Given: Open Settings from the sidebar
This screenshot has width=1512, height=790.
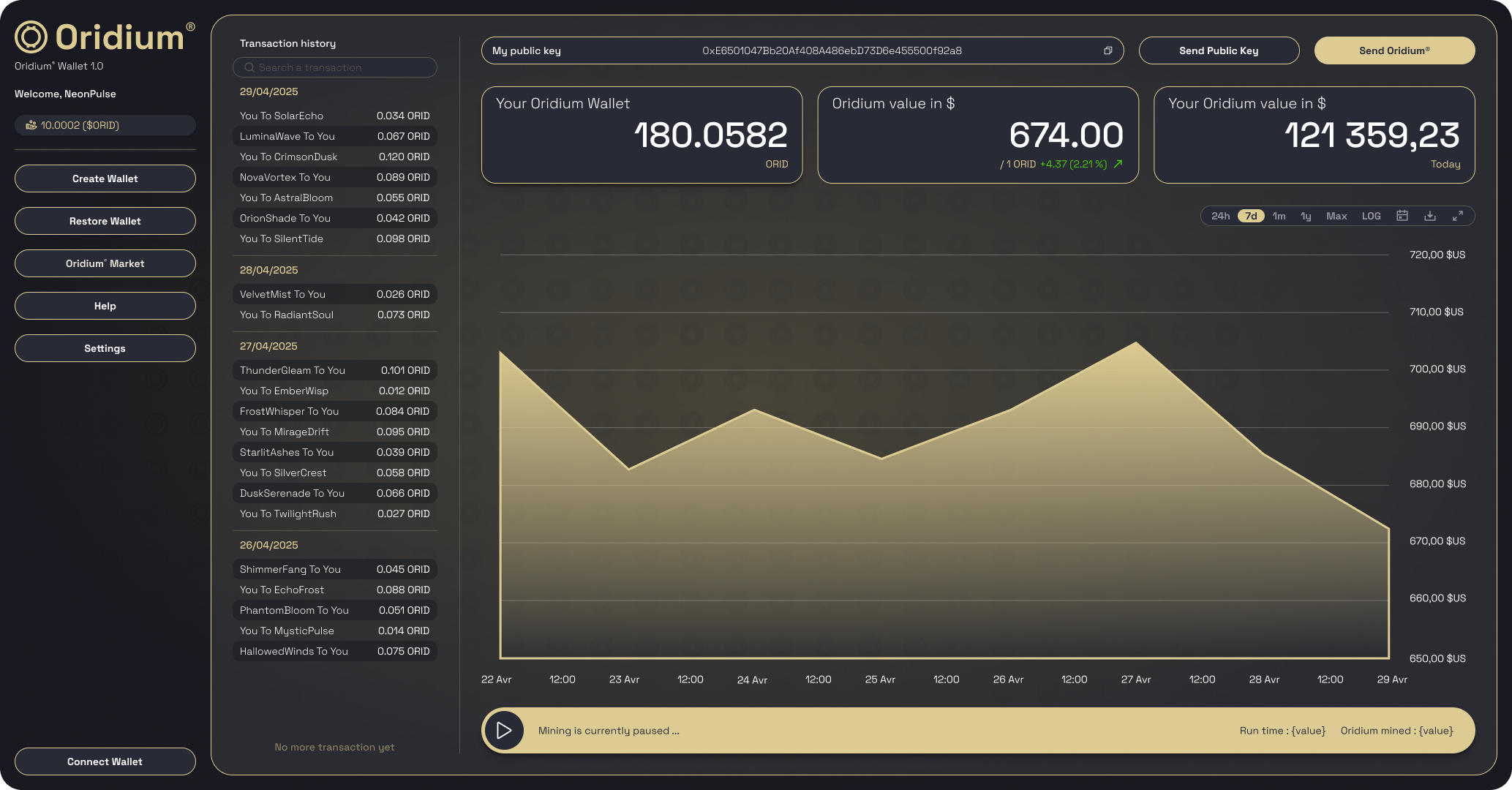Looking at the screenshot, I should (x=105, y=348).
